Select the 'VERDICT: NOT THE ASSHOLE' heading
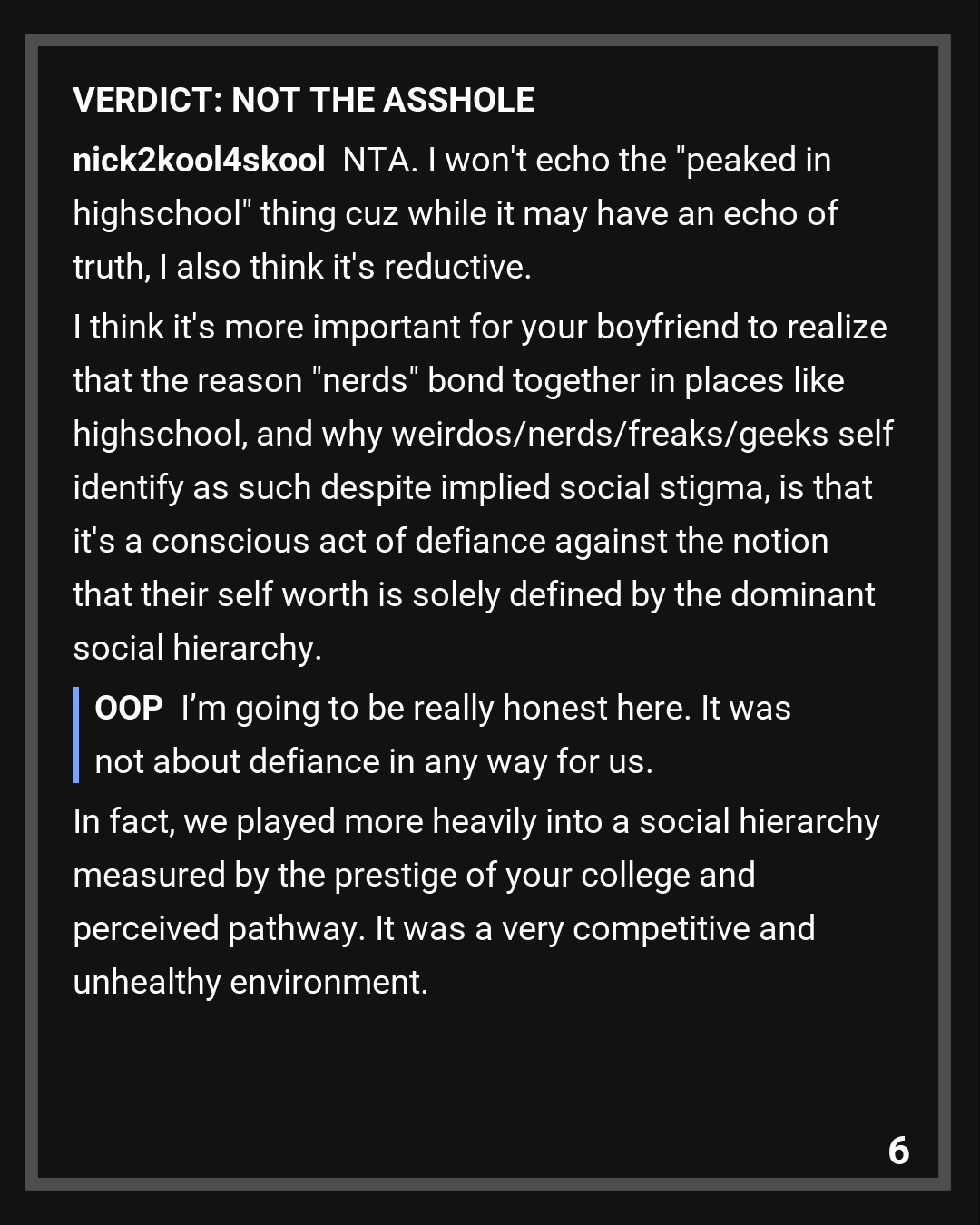 click(303, 100)
